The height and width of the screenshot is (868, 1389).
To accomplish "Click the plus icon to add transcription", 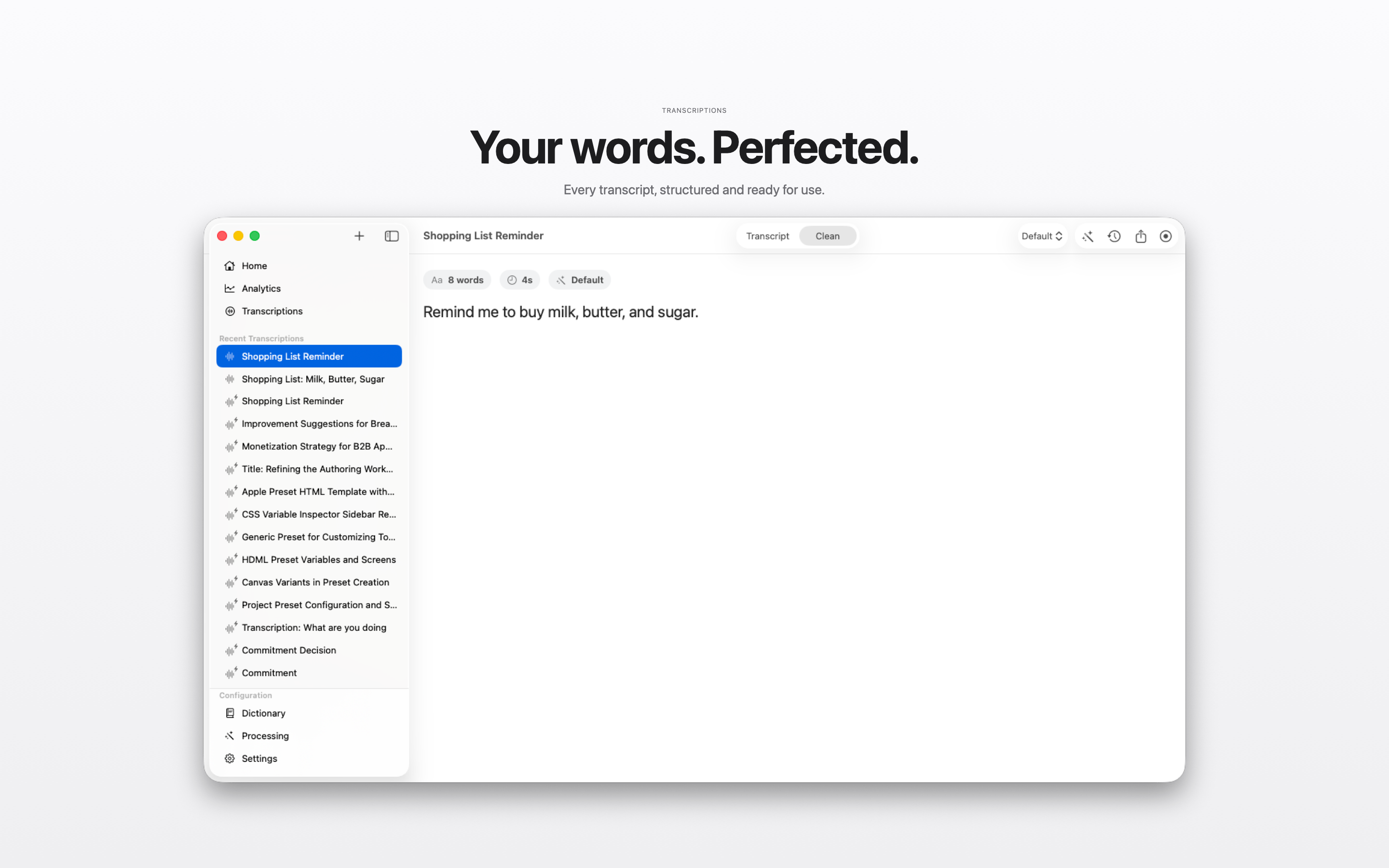I will (359, 236).
